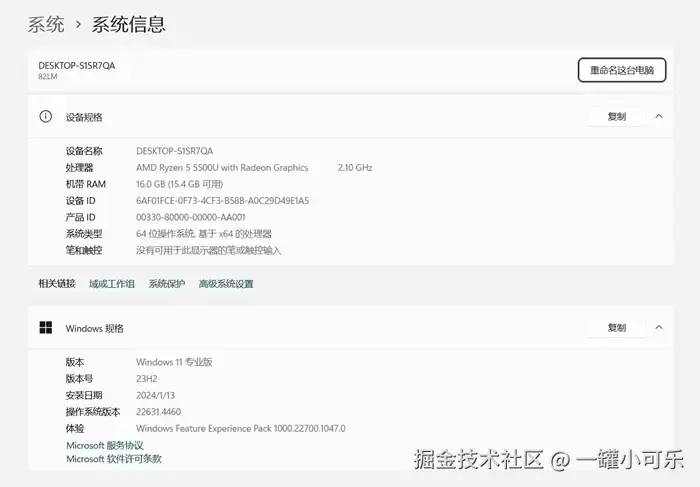Go back to 系统 breadcrumb
The width and height of the screenshot is (700, 487).
coord(46,25)
